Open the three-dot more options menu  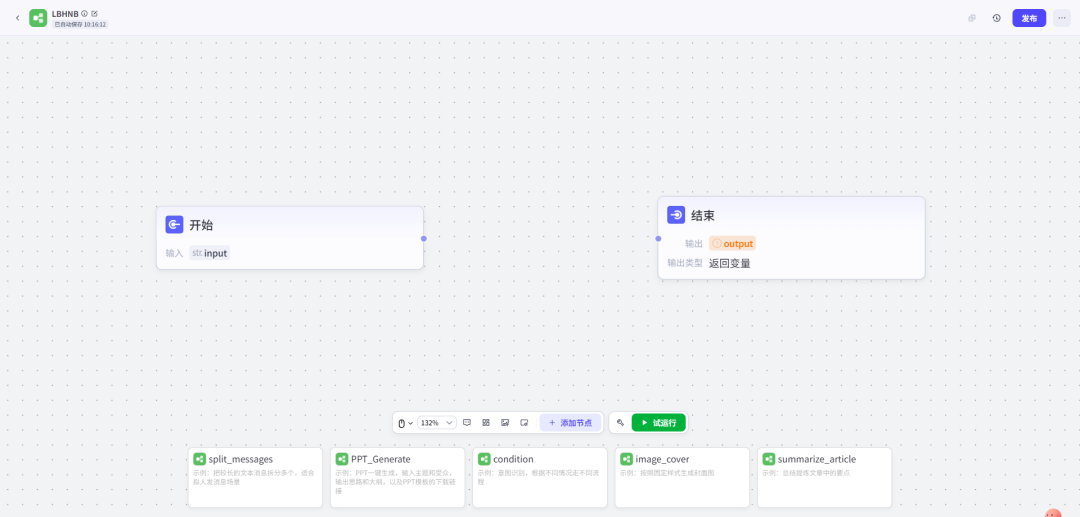coord(1061,18)
